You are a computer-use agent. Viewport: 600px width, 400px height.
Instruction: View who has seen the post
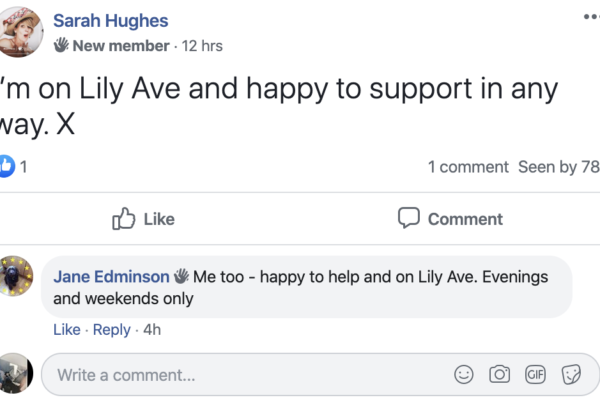[x=558, y=167]
